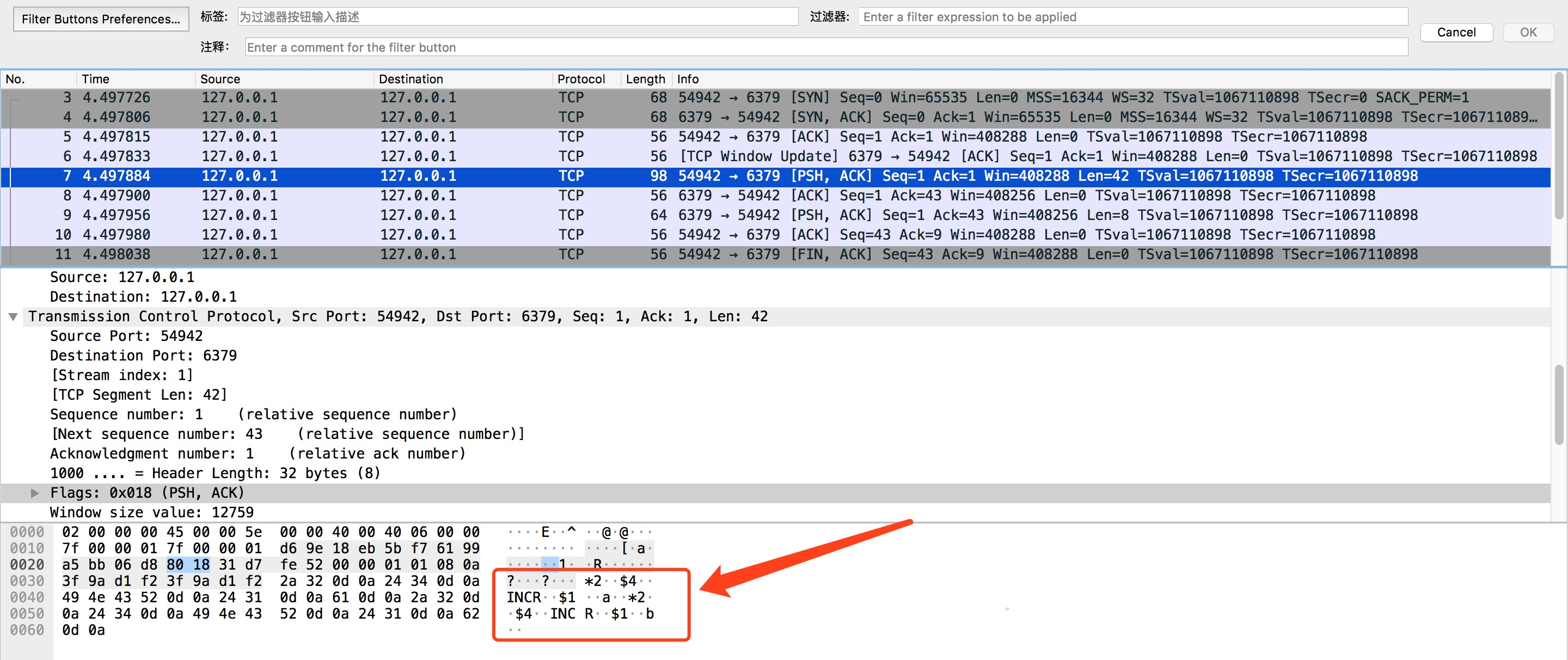Click the filter button comment field
Screen dimensions: 1568x660
[826, 47]
